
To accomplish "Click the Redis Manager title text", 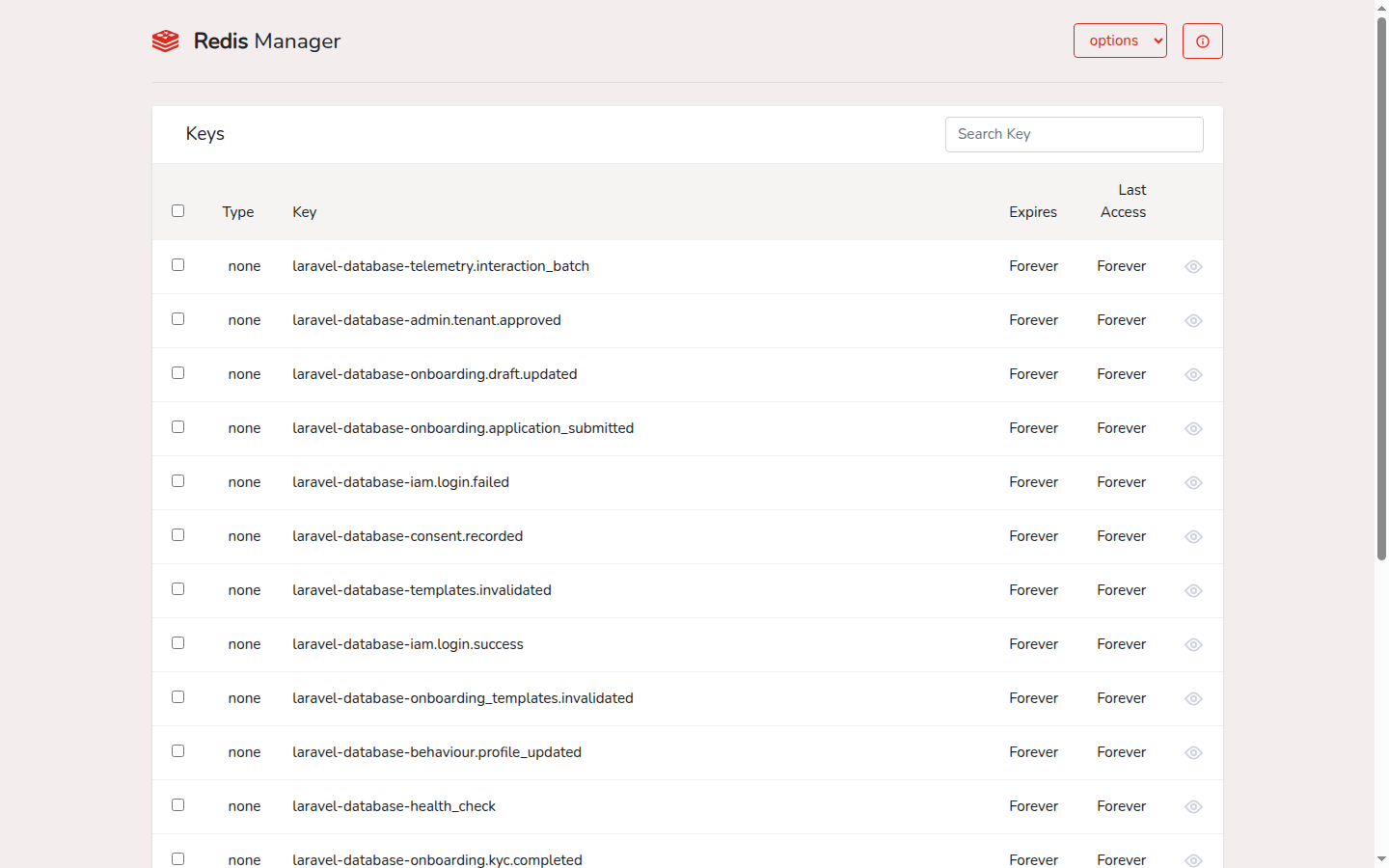I will coord(267,41).
